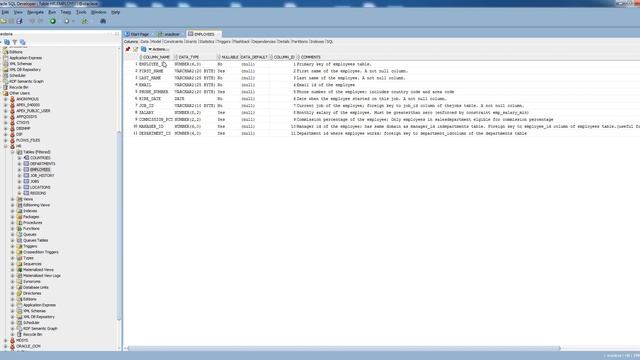Click the horizontal scrollbar of column grid
Viewport: 640px width, 360px height.
[x=344, y=348]
